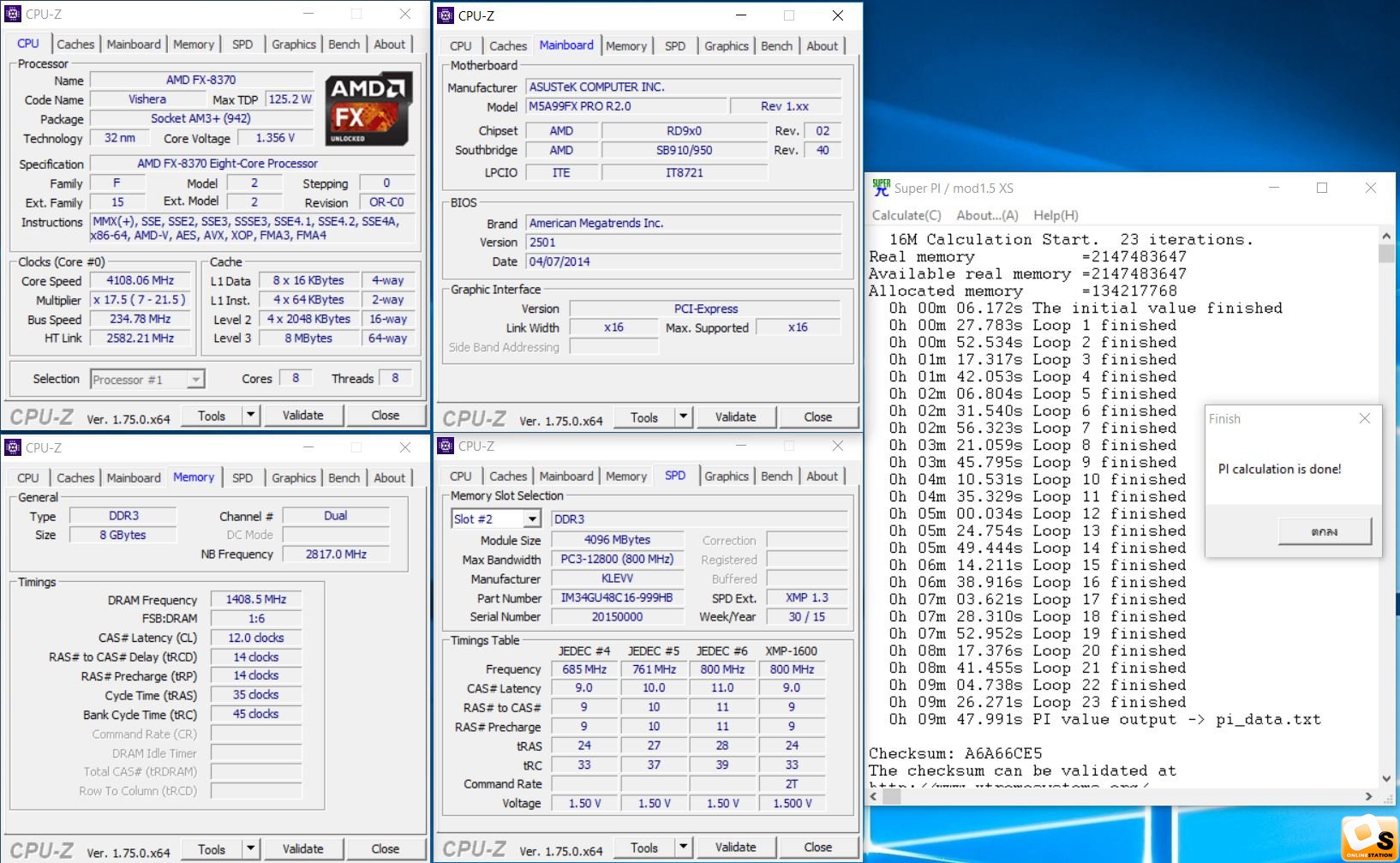Click Memory Size value 8 GBytes
The height and width of the screenshot is (863, 1400).
point(123,535)
